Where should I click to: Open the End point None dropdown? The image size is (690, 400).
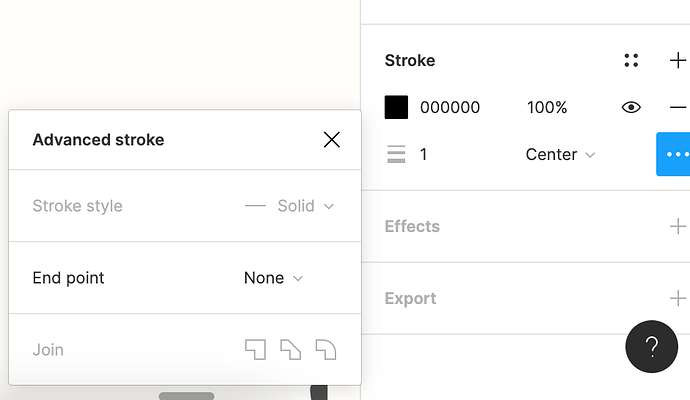[273, 278]
